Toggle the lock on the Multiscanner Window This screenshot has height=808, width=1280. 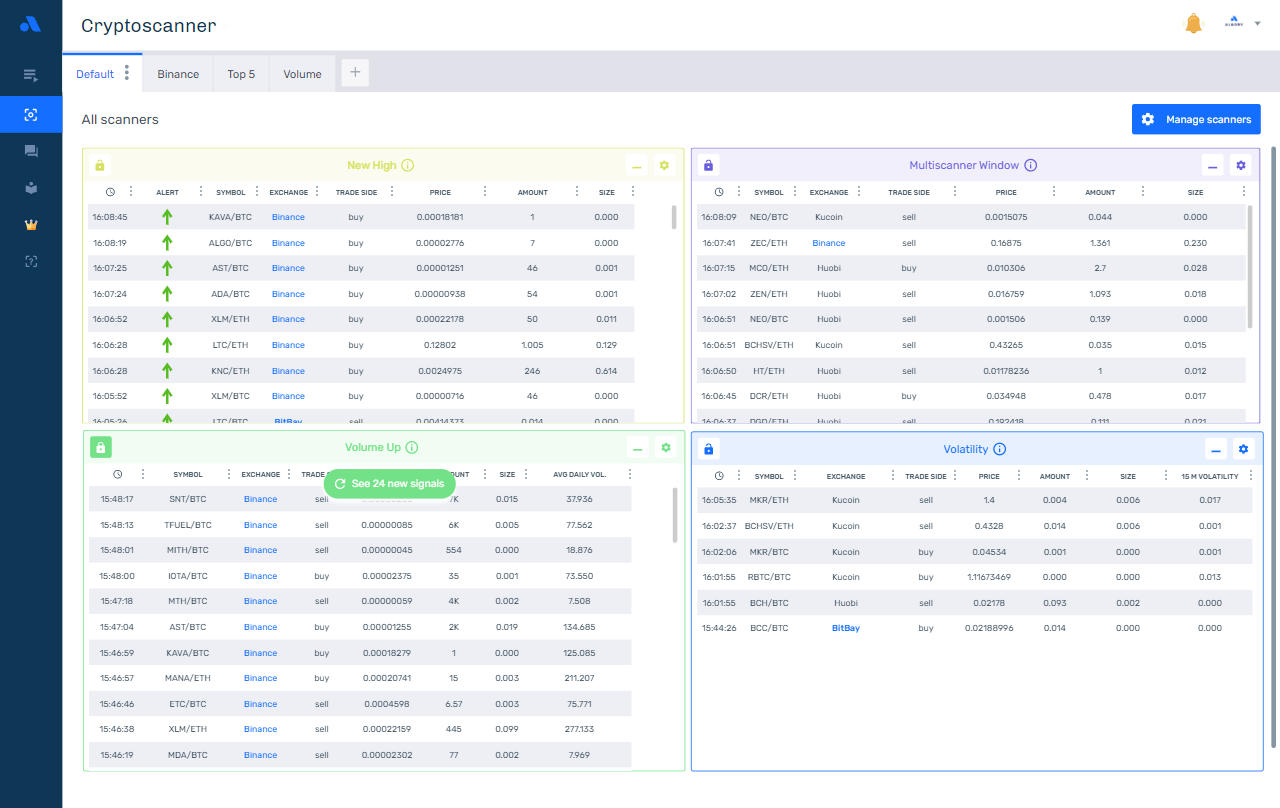[709, 166]
